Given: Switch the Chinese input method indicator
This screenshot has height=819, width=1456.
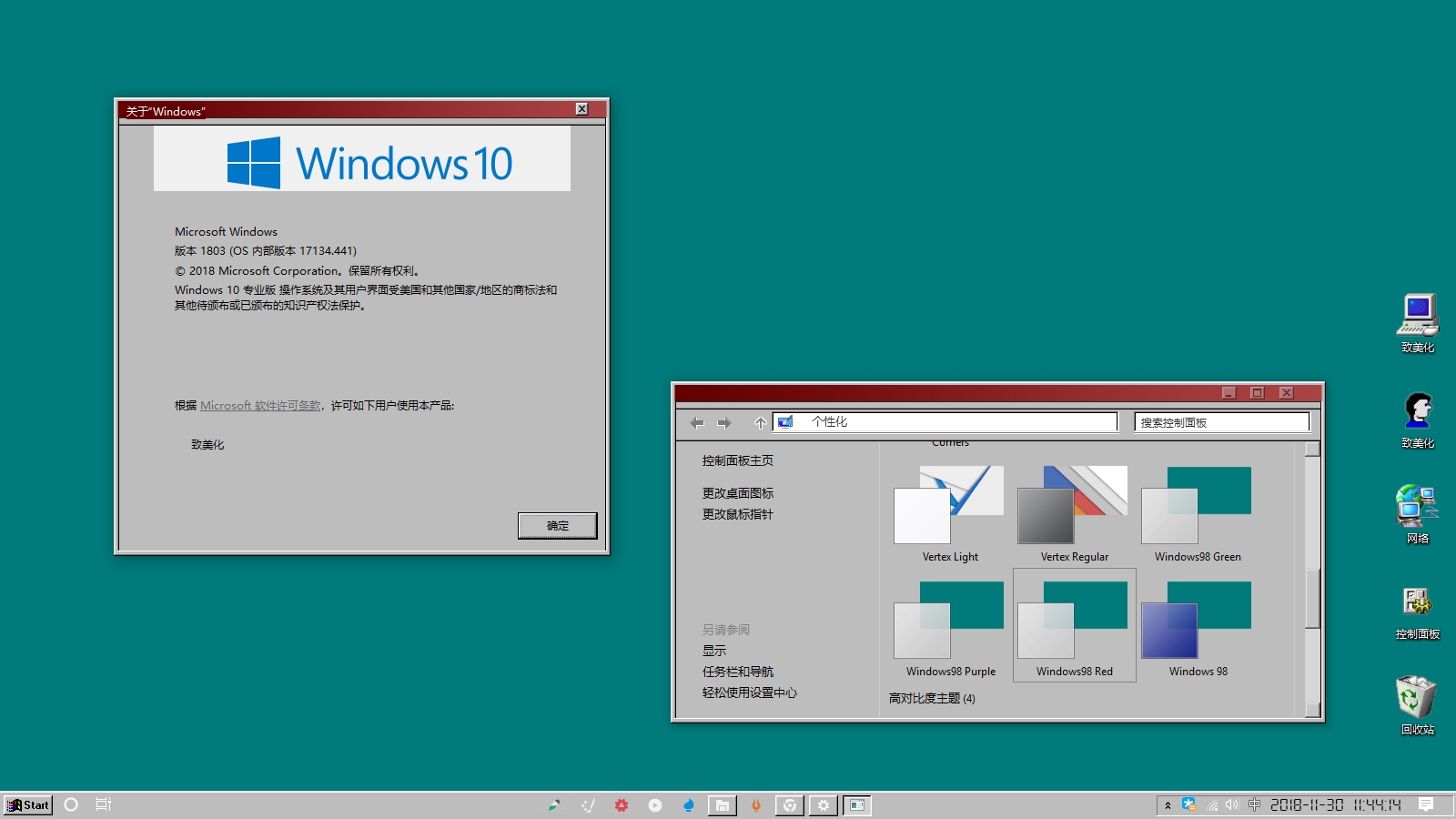Looking at the screenshot, I should [1254, 804].
